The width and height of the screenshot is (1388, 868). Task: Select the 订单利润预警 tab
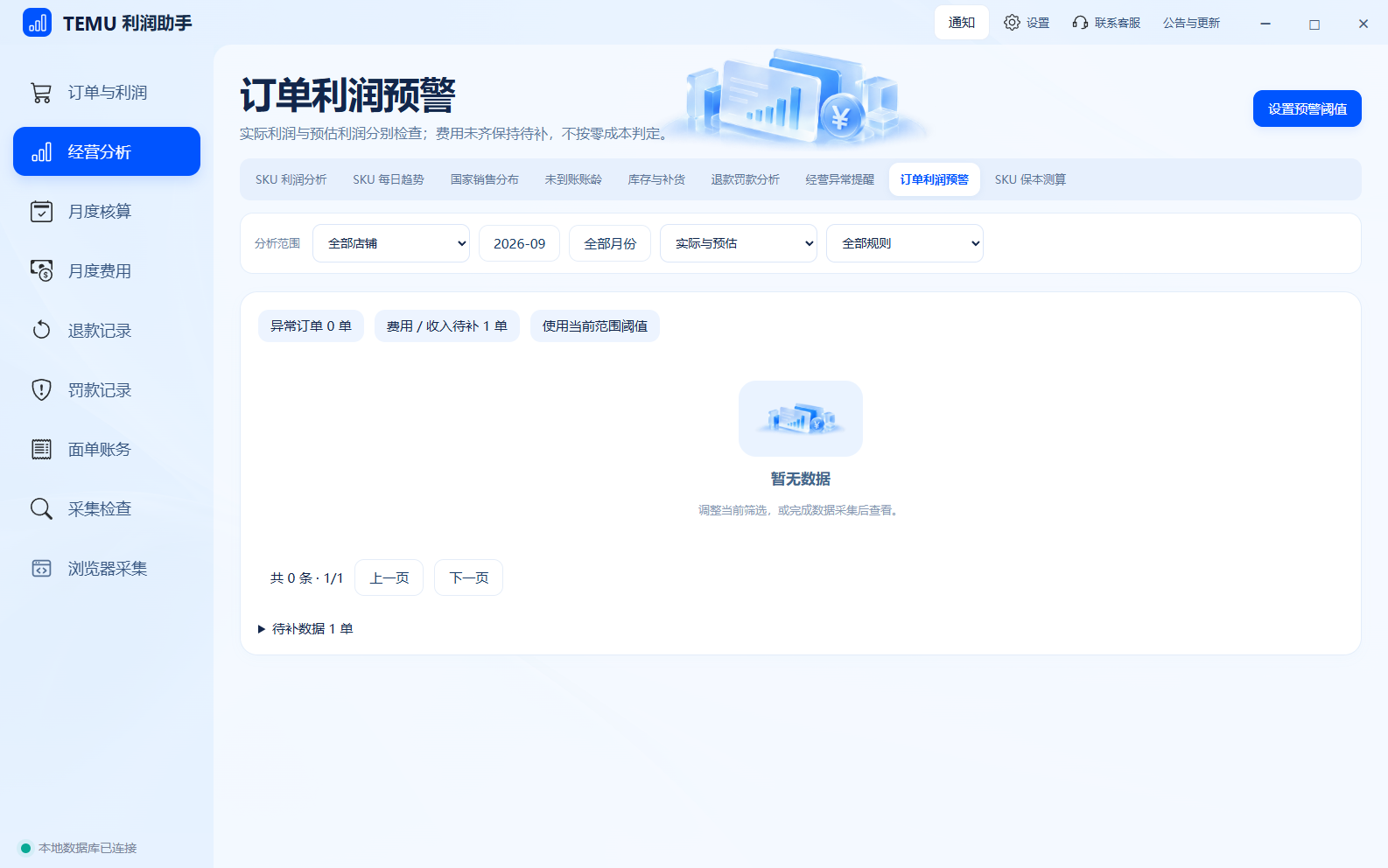click(x=935, y=179)
